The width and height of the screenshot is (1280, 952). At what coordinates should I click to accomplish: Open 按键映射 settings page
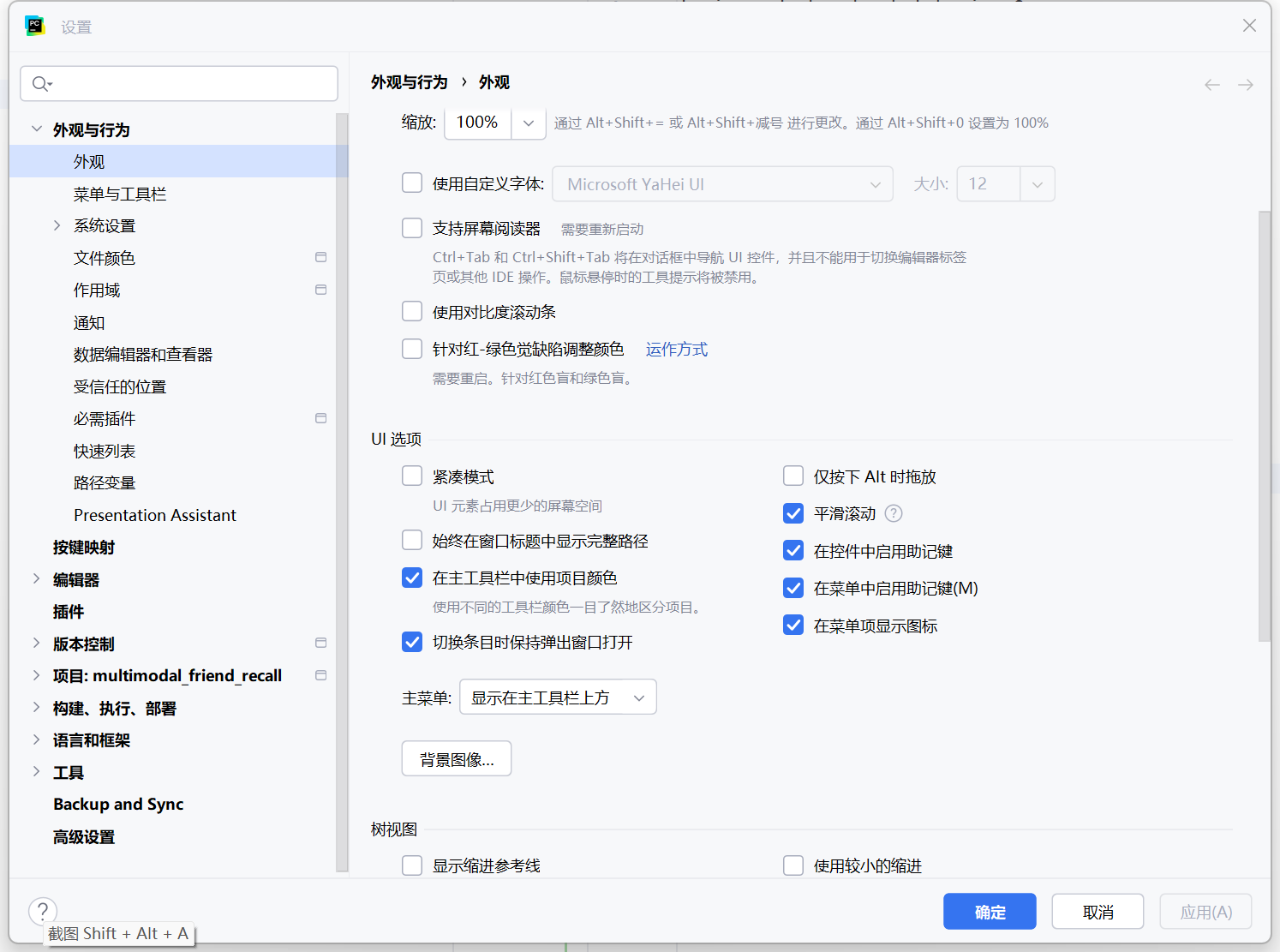[x=84, y=547]
